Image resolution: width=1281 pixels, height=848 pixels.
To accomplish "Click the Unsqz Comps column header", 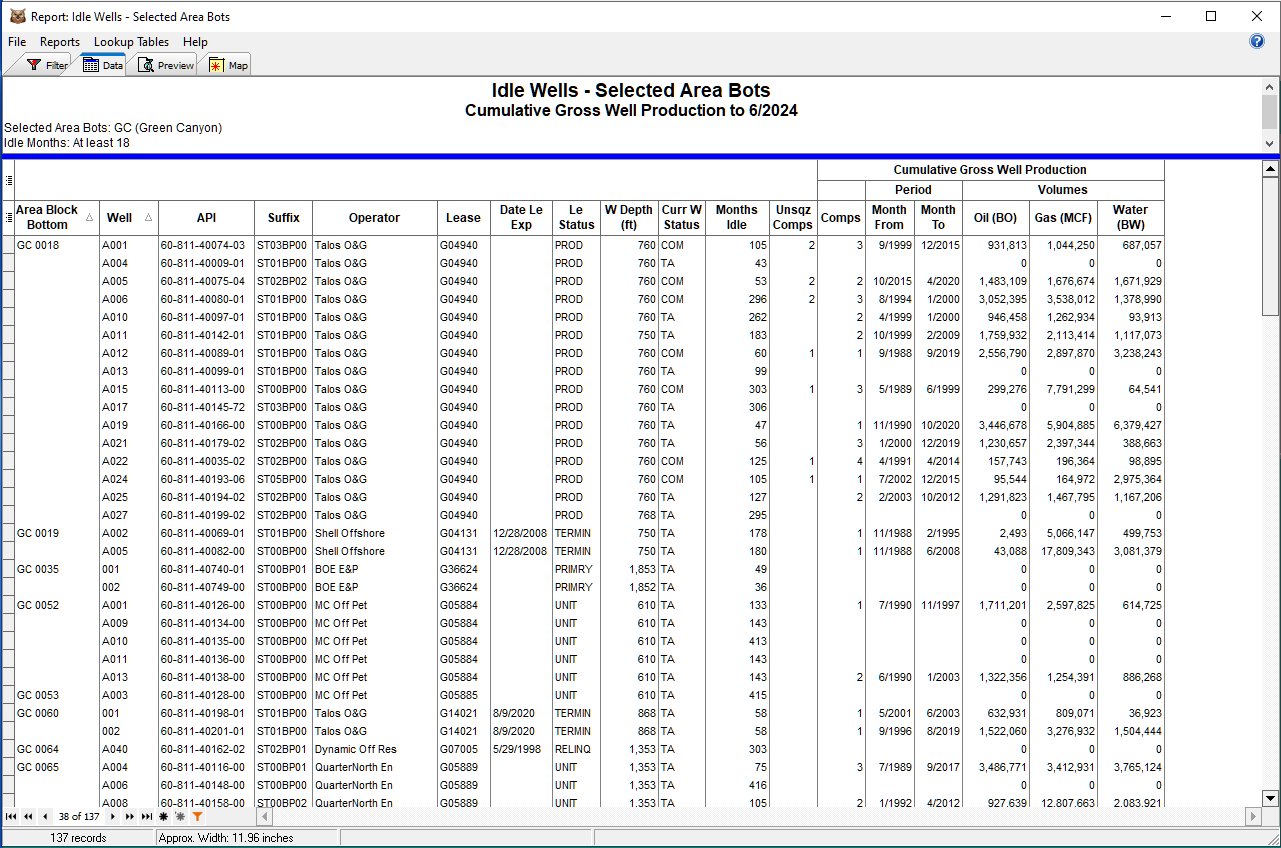I will click(x=793, y=217).
